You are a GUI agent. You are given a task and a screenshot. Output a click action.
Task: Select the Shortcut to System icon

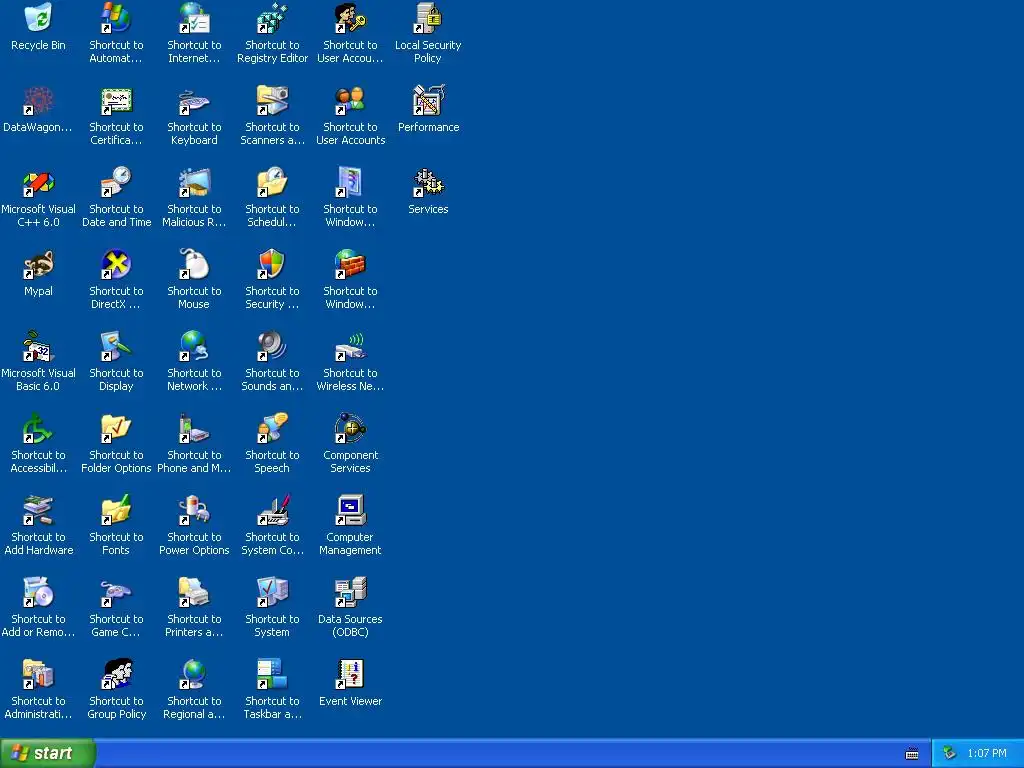[x=272, y=592]
